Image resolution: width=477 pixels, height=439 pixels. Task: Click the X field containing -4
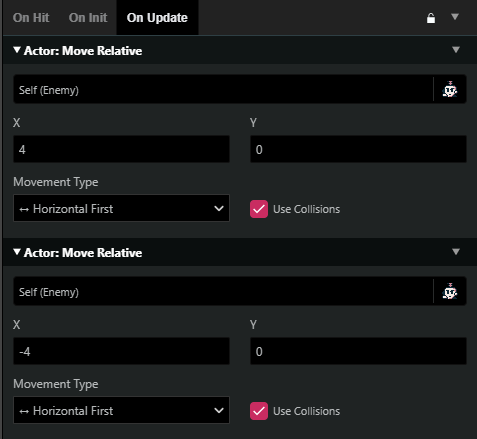pos(121,351)
